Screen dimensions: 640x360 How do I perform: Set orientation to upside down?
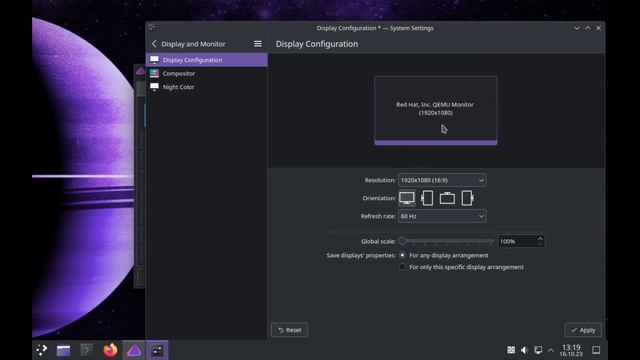coord(447,198)
